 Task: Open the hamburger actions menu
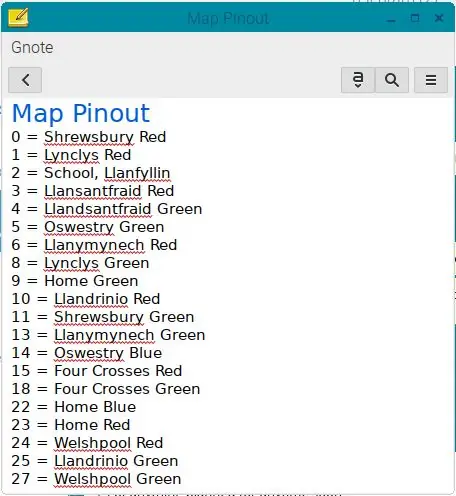pos(431,80)
